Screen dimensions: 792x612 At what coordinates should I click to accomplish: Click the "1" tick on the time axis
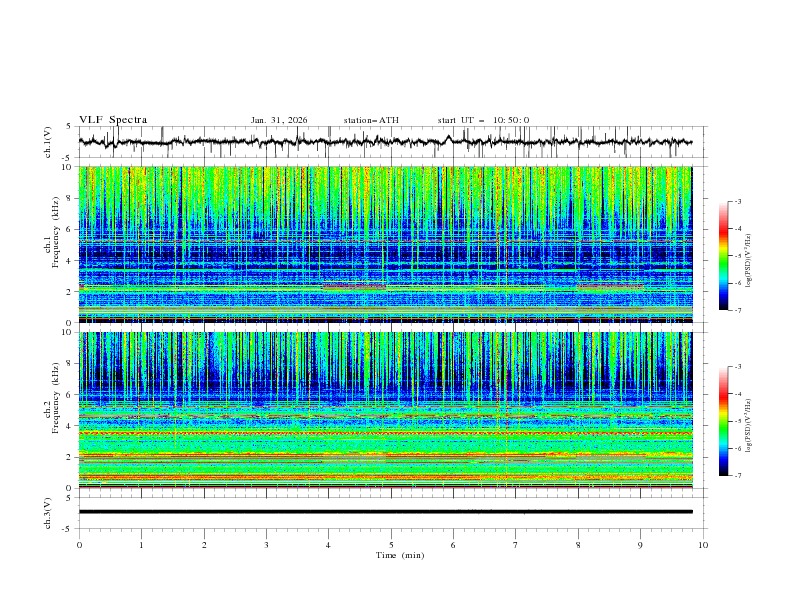[141, 545]
